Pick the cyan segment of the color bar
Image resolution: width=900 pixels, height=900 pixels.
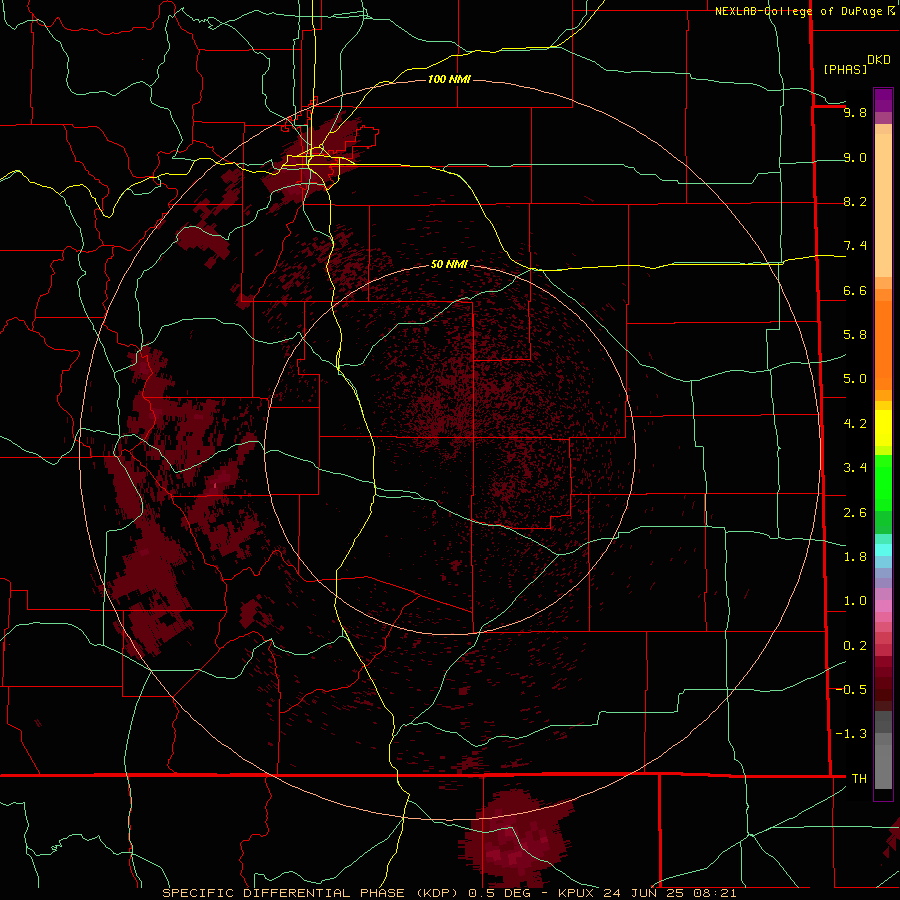click(883, 550)
